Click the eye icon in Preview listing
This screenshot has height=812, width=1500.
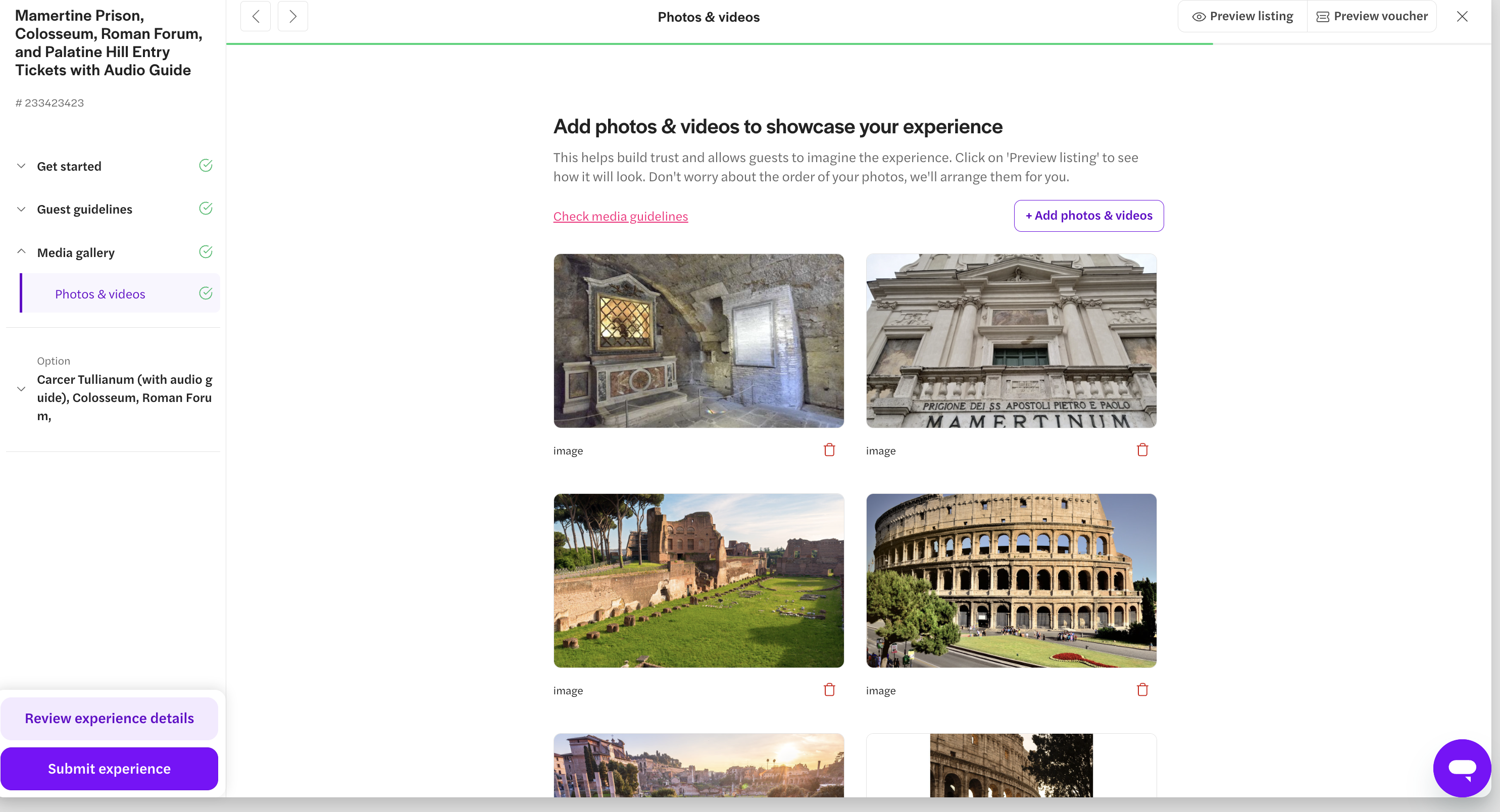point(1198,17)
